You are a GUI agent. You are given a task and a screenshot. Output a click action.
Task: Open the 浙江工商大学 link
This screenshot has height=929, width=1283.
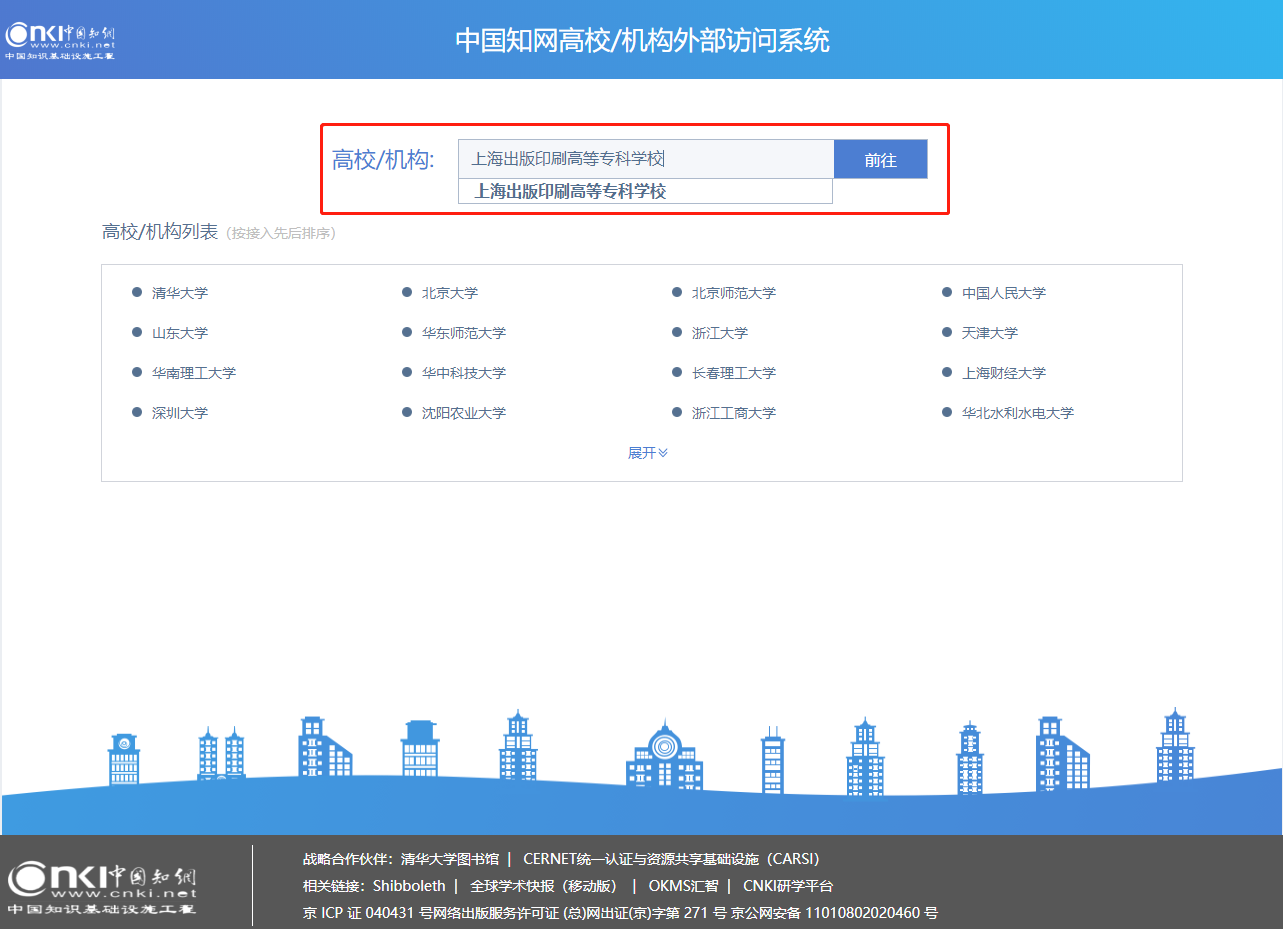(x=734, y=413)
